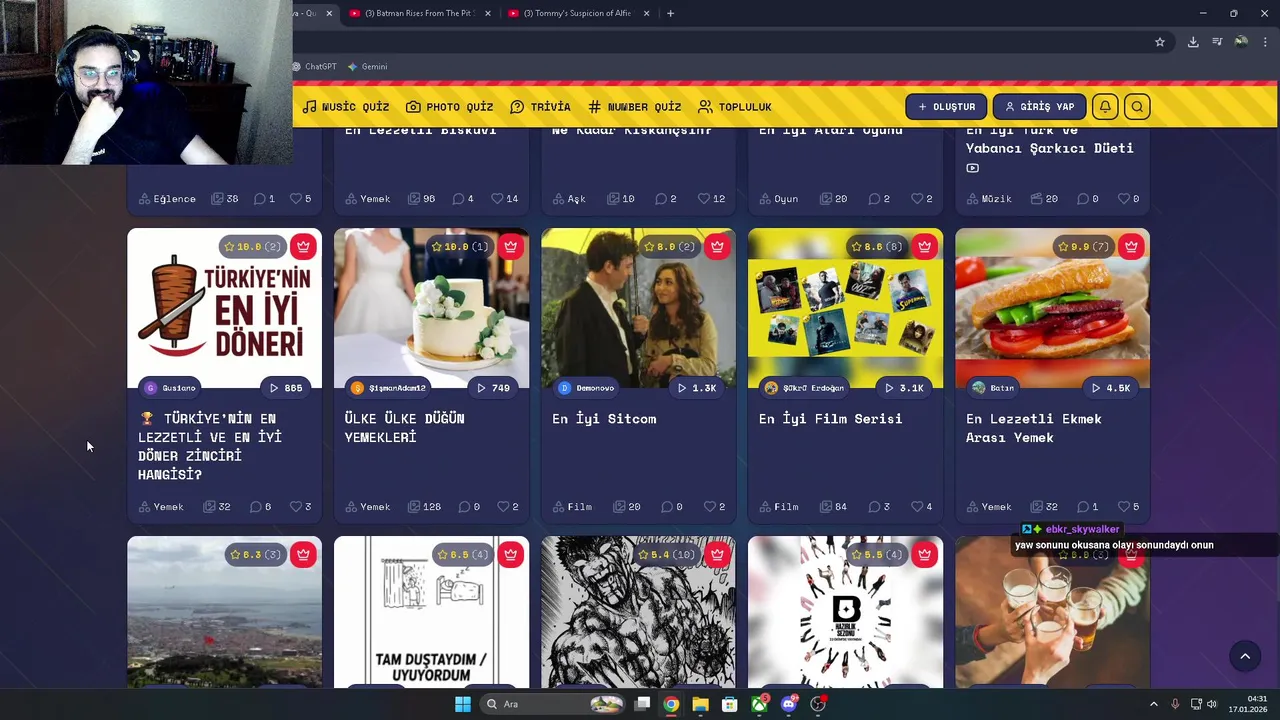The height and width of the screenshot is (720, 1280).
Task: Like the Ülke Ülke Düğün Yemekleri quiz
Action: (507, 507)
